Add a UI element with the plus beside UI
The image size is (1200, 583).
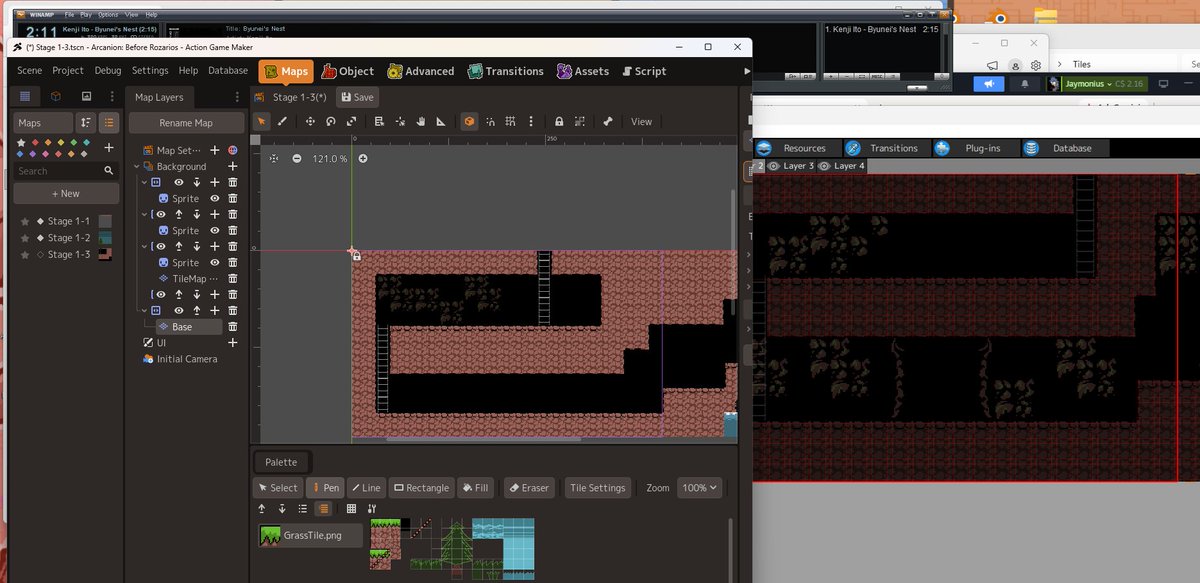pos(232,343)
